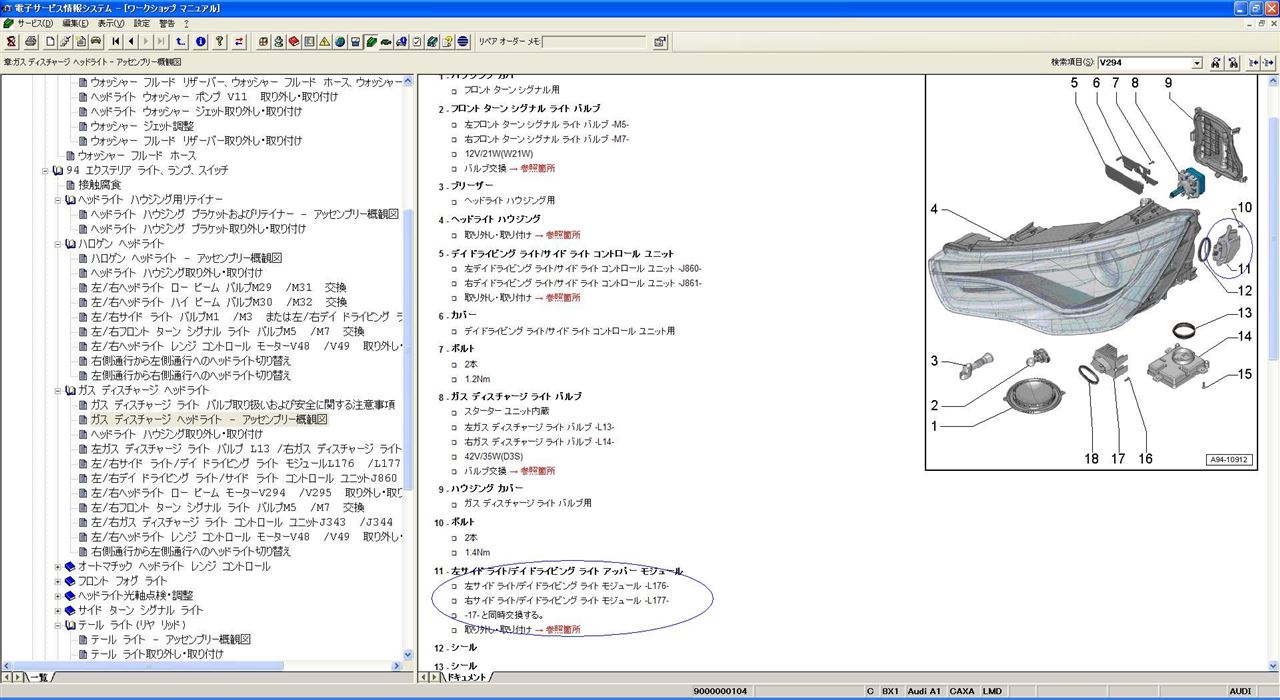Select the ドキュメント tab at document bottom

[x=466, y=678]
